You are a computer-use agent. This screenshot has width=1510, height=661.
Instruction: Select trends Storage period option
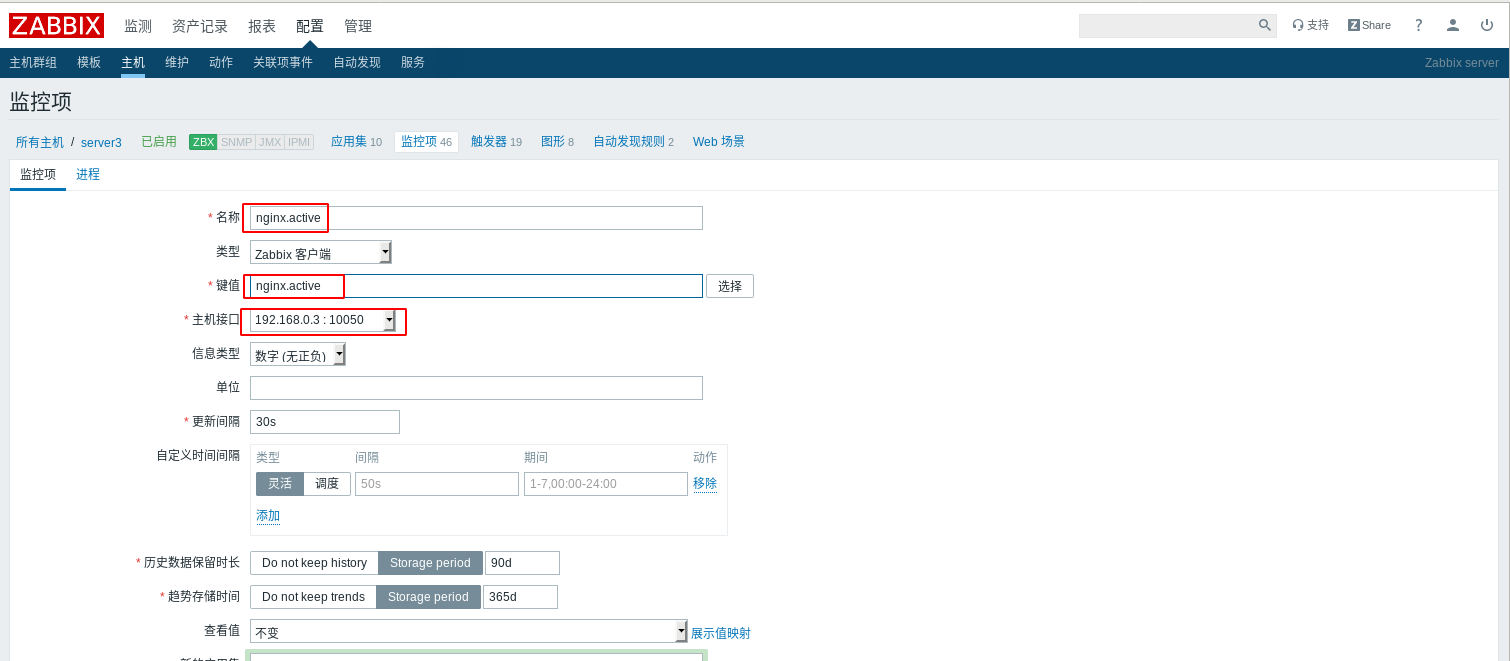[428, 597]
